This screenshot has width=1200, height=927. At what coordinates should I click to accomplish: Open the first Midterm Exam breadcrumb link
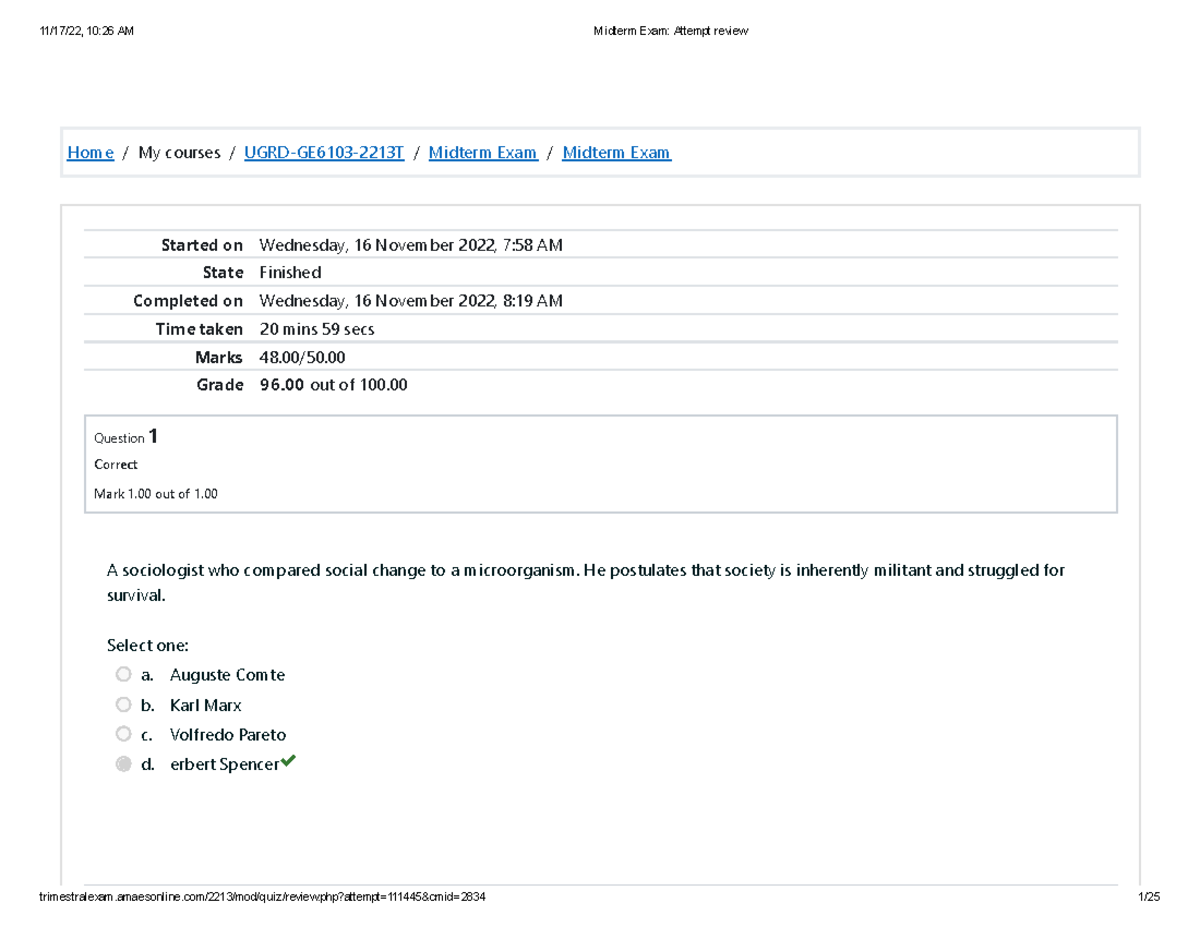[483, 153]
